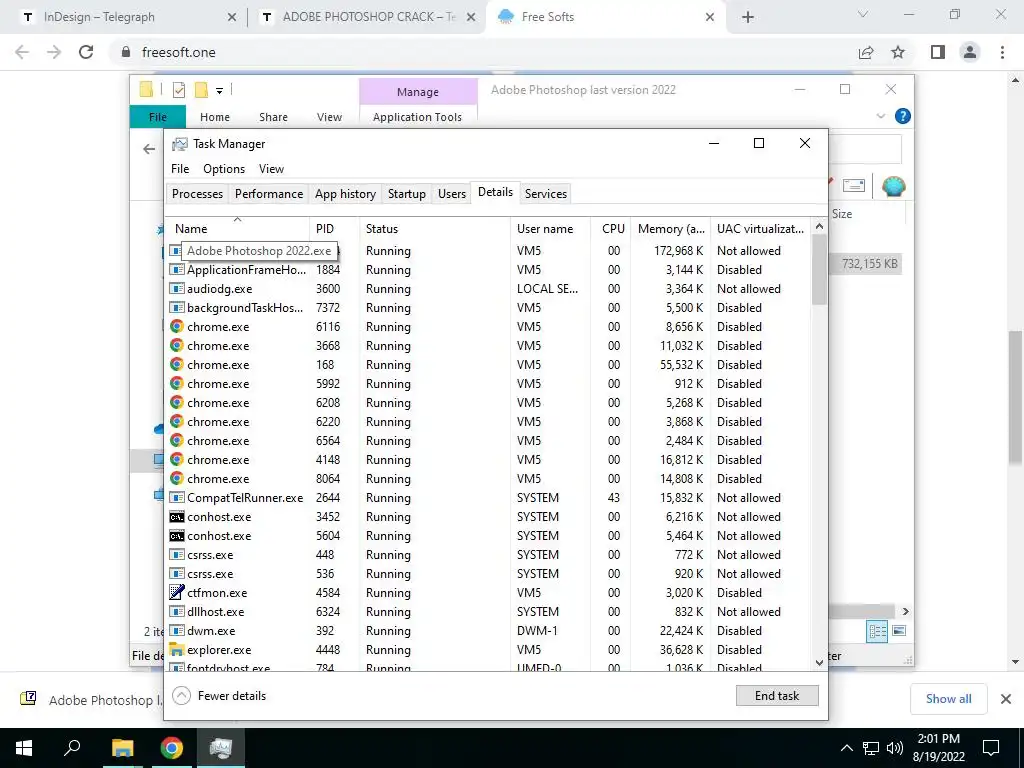The height and width of the screenshot is (768, 1024).
Task: Sort processes by the PID column
Action: tap(334, 229)
